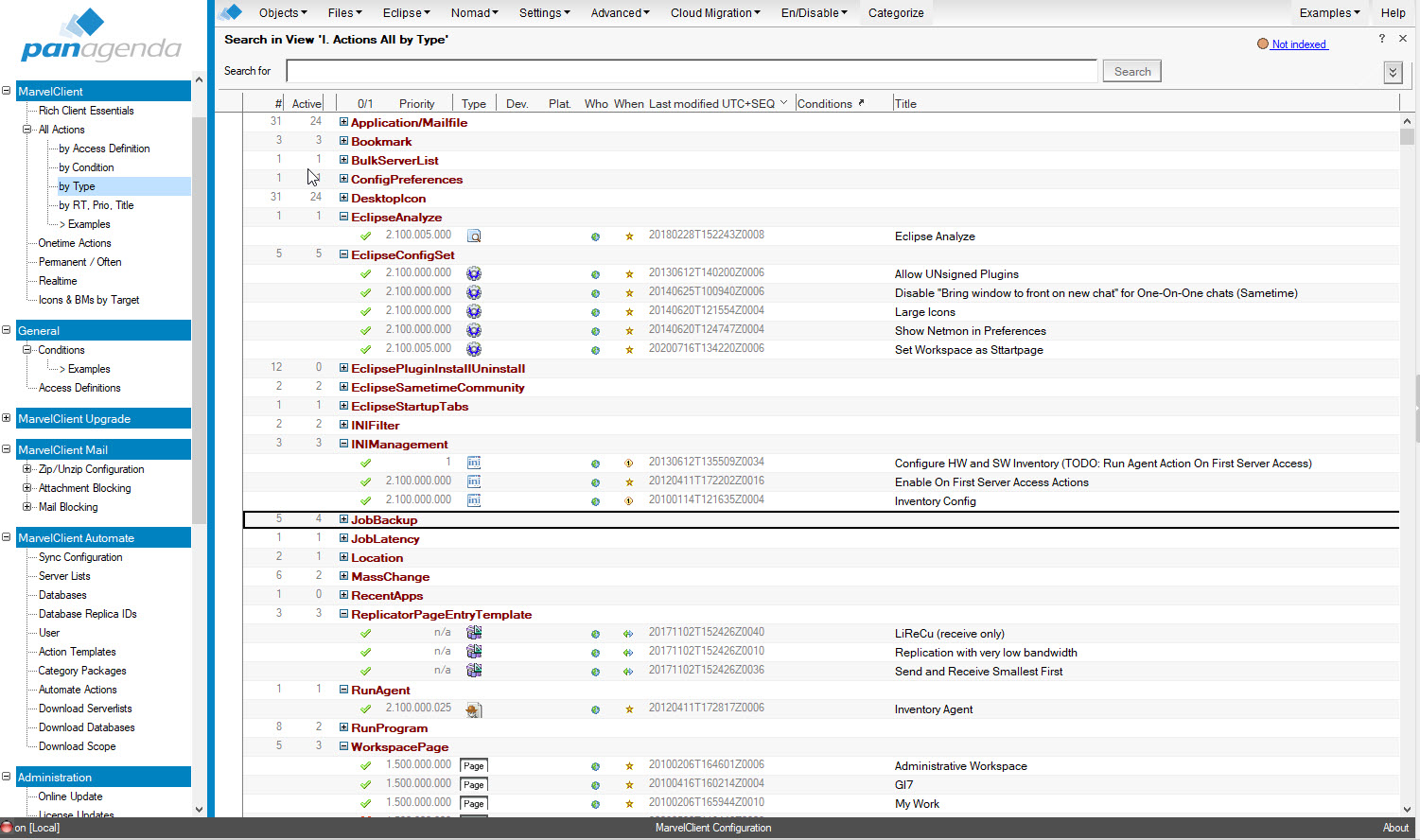Expand the Application/Mailfile category

[x=344, y=122]
